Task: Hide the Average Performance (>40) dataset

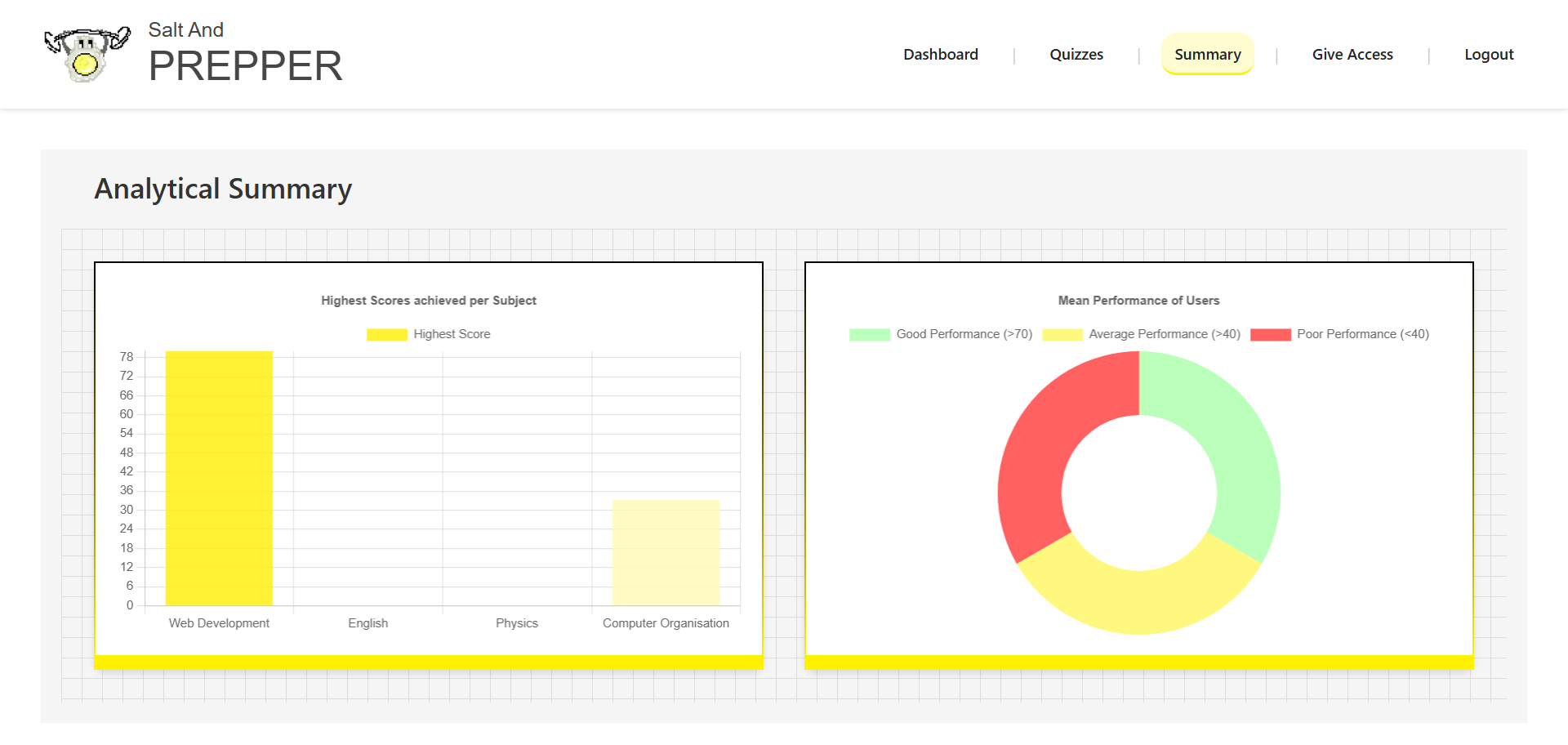Action: [x=1164, y=334]
